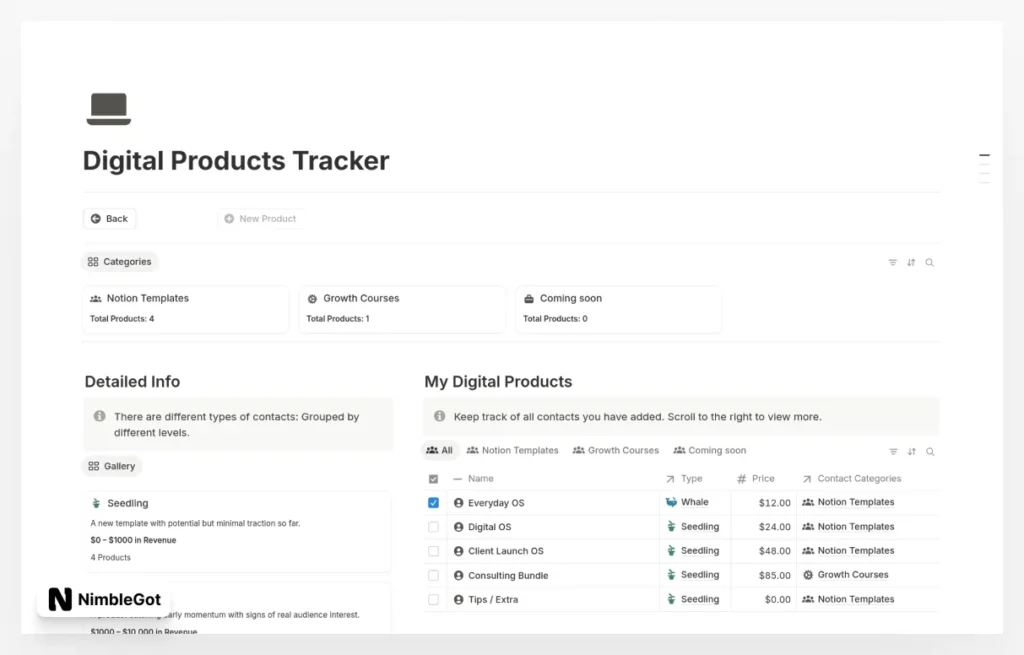Select the Gallery view tab
The image size is (1024, 655).
point(112,466)
